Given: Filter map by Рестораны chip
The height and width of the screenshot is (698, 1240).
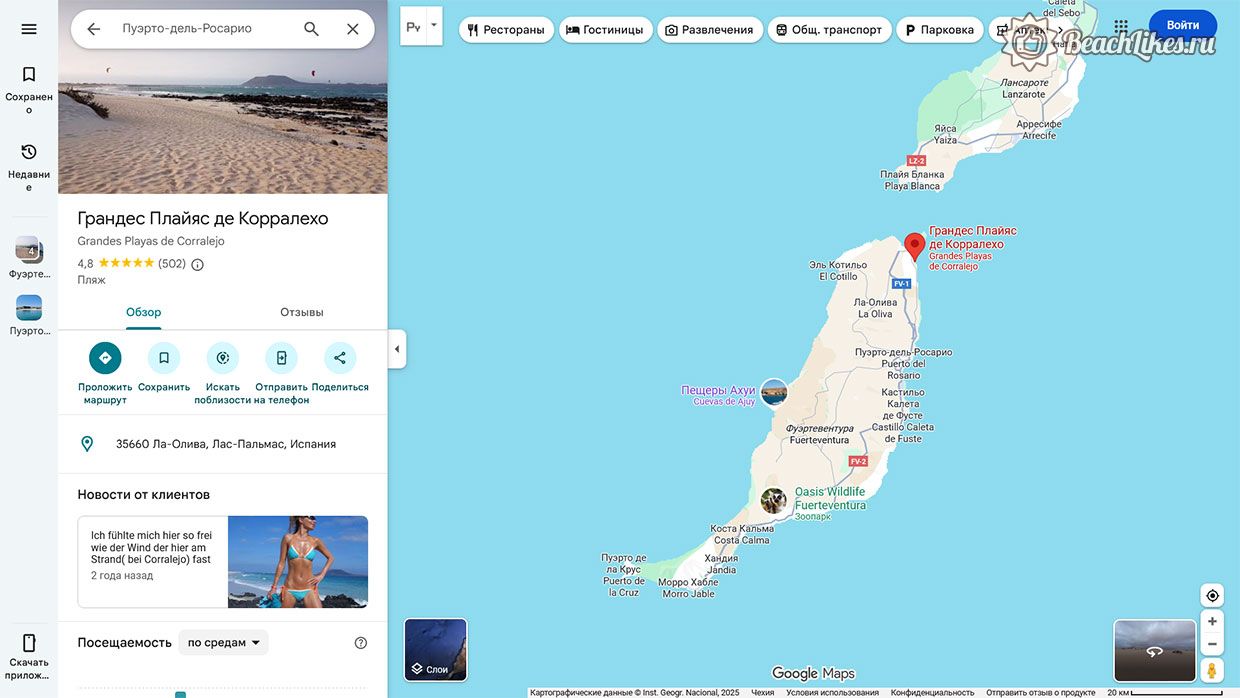Looking at the screenshot, I should [506, 30].
